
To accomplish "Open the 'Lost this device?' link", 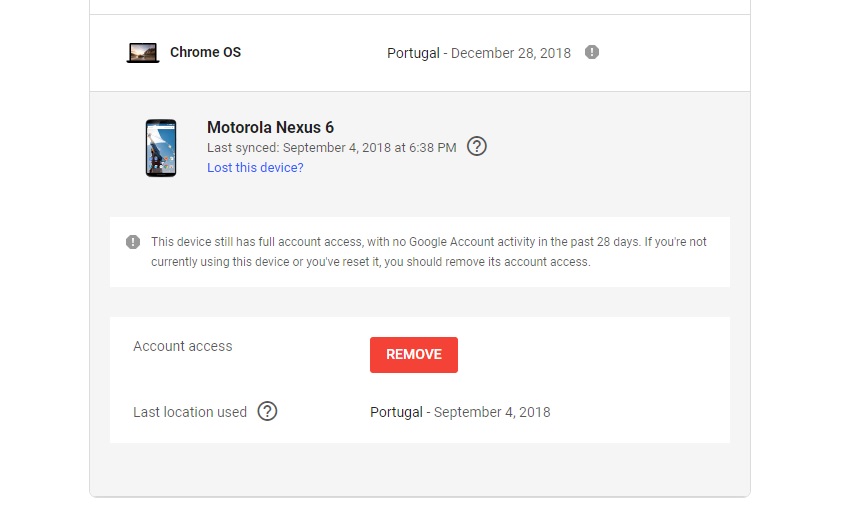I will point(255,168).
